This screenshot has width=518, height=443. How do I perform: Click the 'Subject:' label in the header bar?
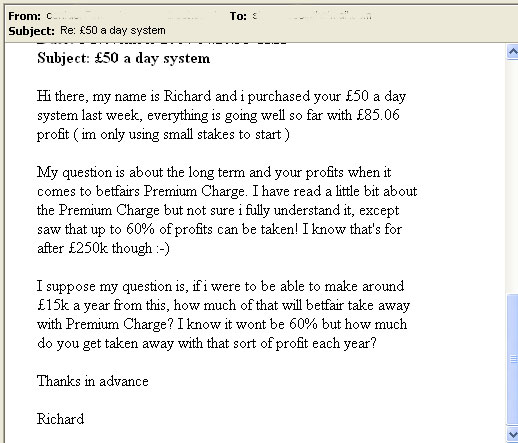tap(32, 31)
